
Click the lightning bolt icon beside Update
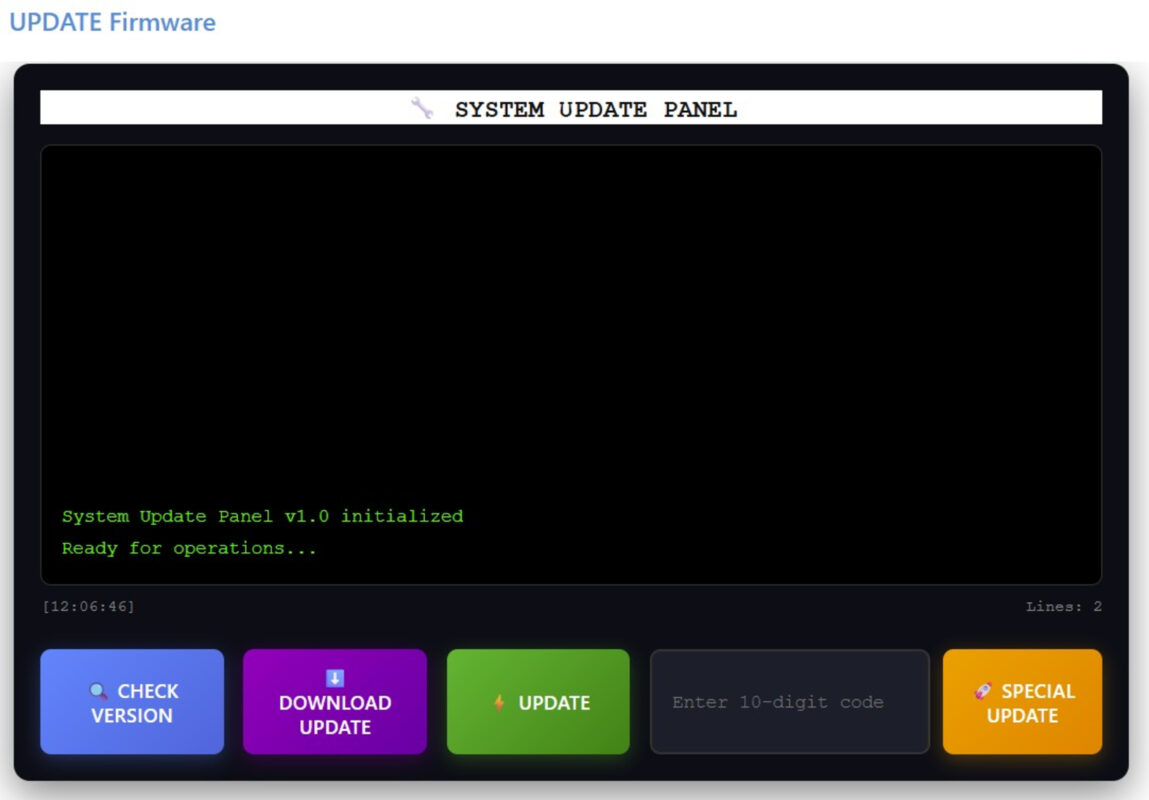499,703
